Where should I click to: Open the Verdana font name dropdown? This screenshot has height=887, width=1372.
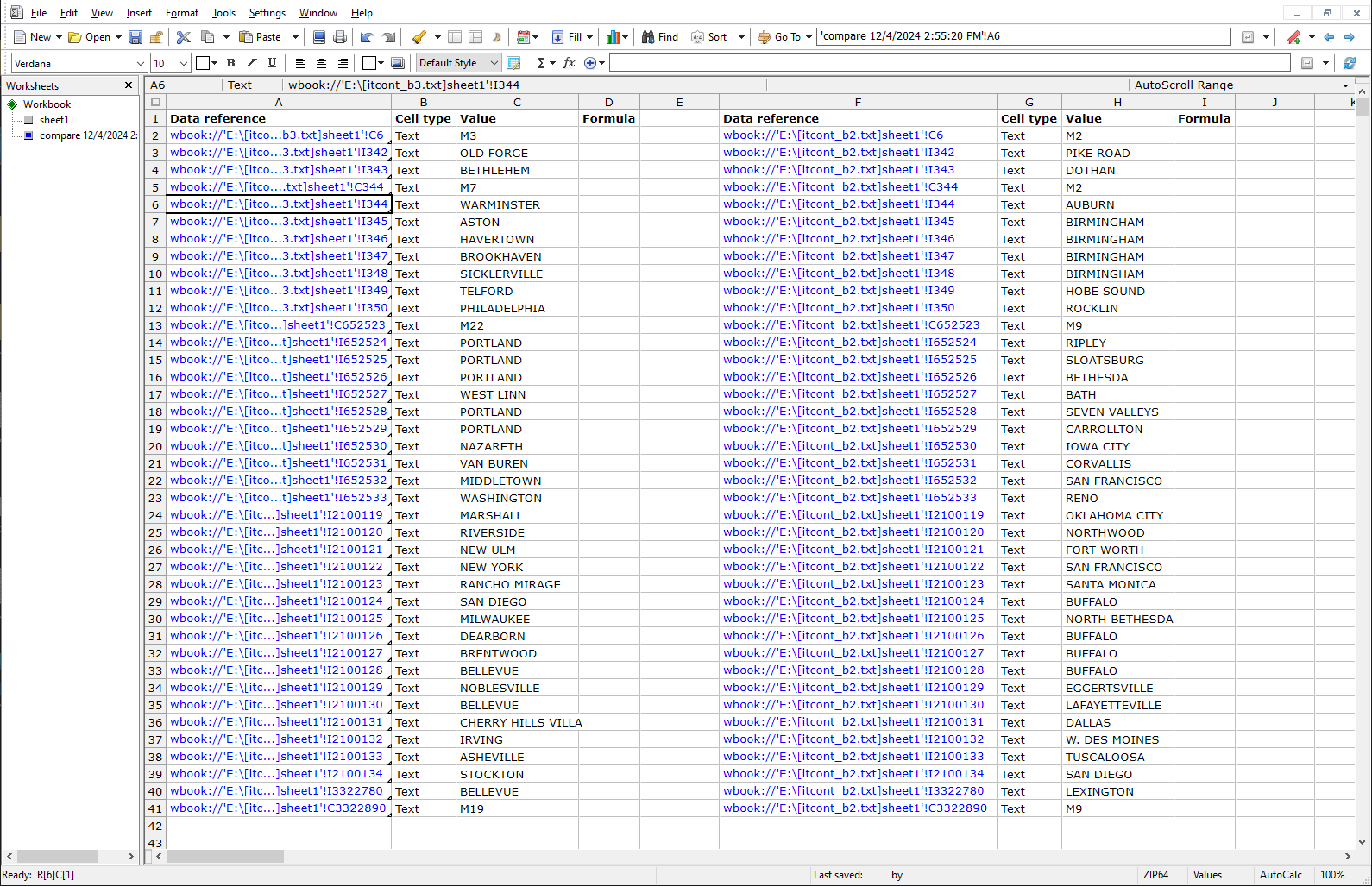[140, 63]
